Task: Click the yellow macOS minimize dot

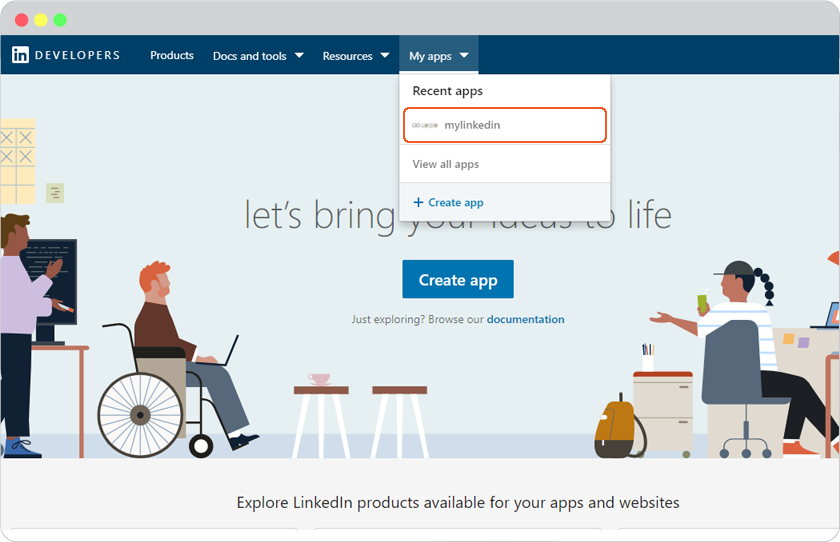Action: (41, 20)
